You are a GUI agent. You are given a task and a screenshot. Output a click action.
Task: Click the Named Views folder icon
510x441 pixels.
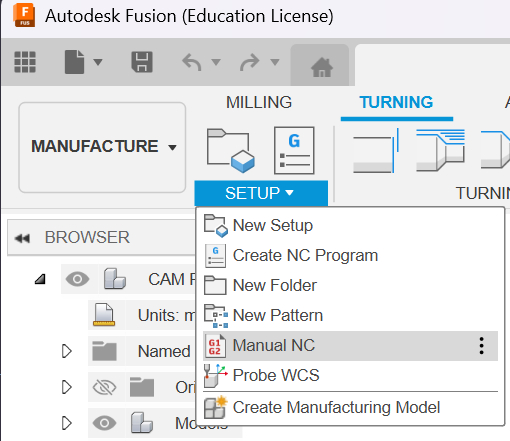pos(104,351)
